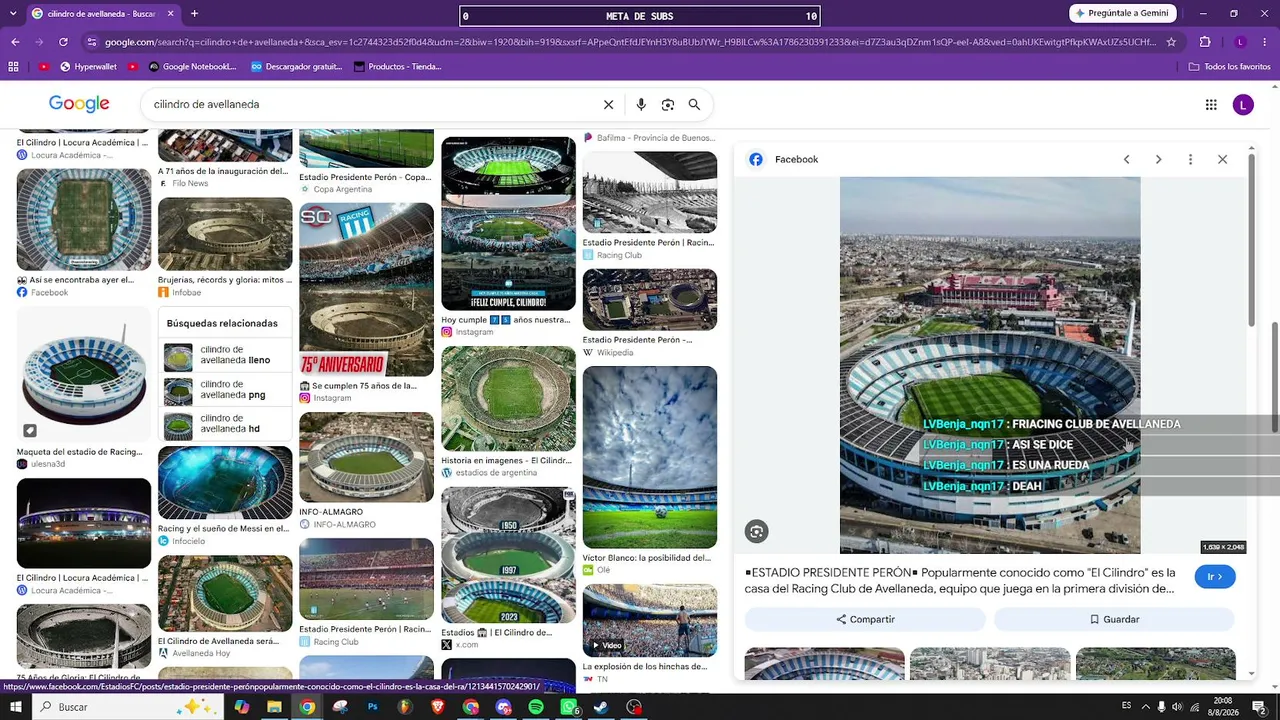The height and width of the screenshot is (720, 1280).
Task: Open the large stadium preview image
Action: tap(990, 365)
